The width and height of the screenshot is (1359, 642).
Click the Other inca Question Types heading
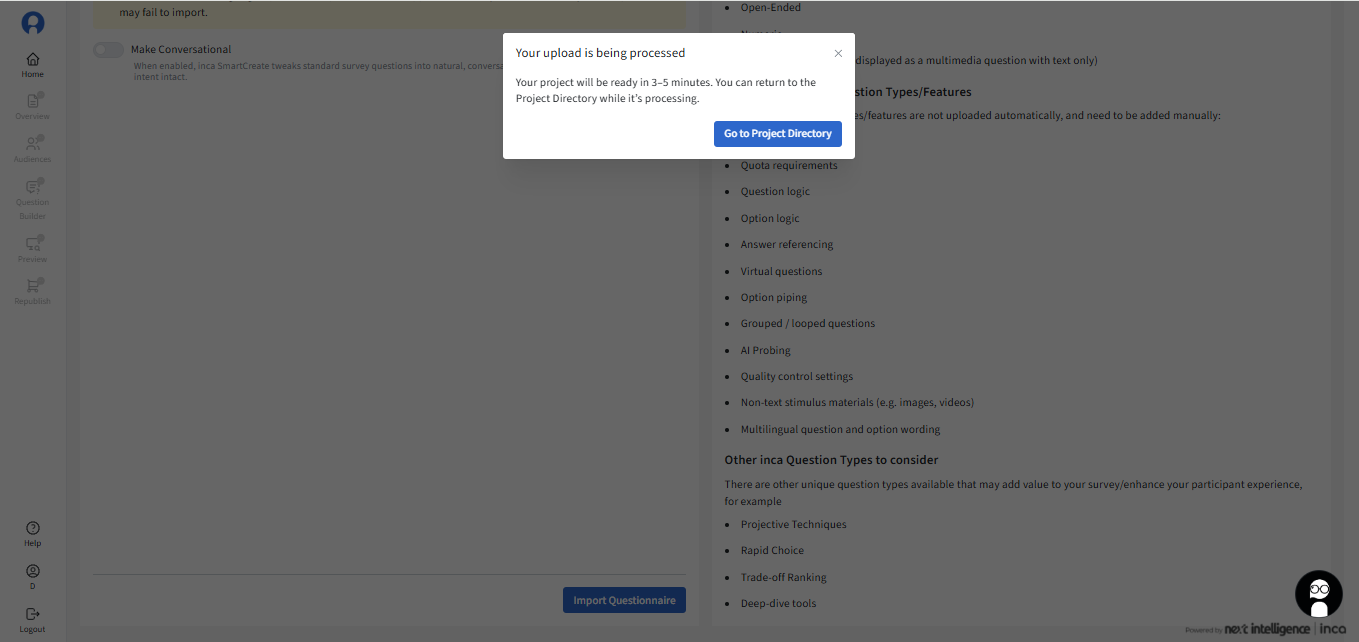[x=831, y=460]
